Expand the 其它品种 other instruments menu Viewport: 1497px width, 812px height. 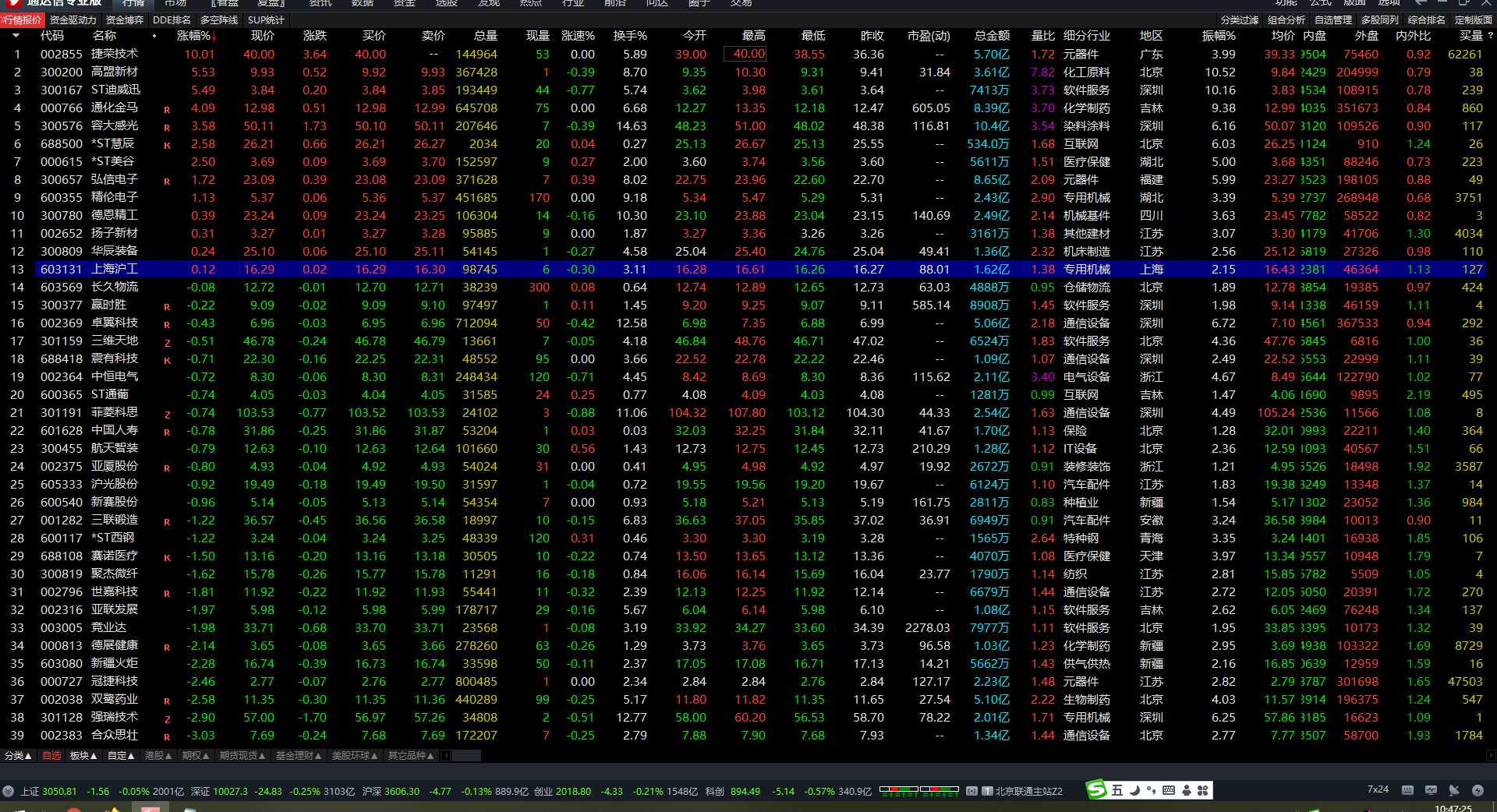[410, 755]
